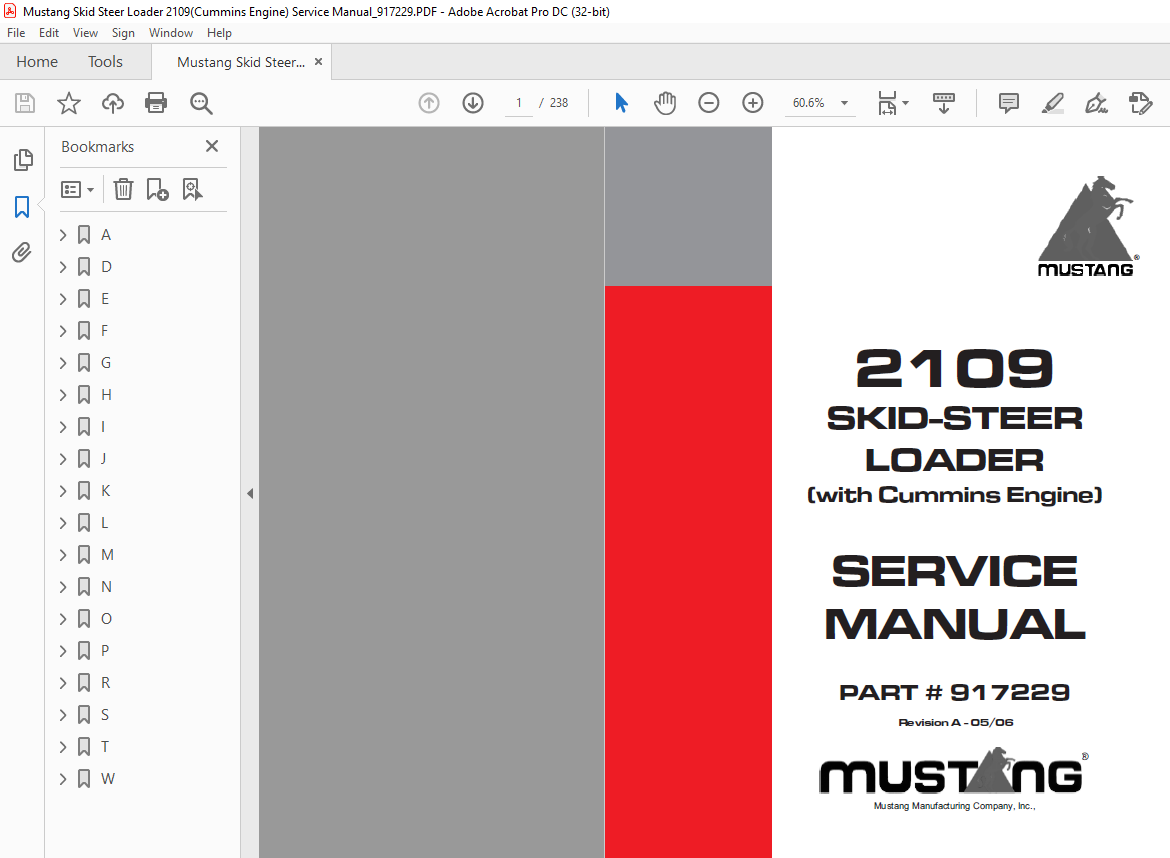
Task: Select bookmark I
Action: click(x=103, y=427)
